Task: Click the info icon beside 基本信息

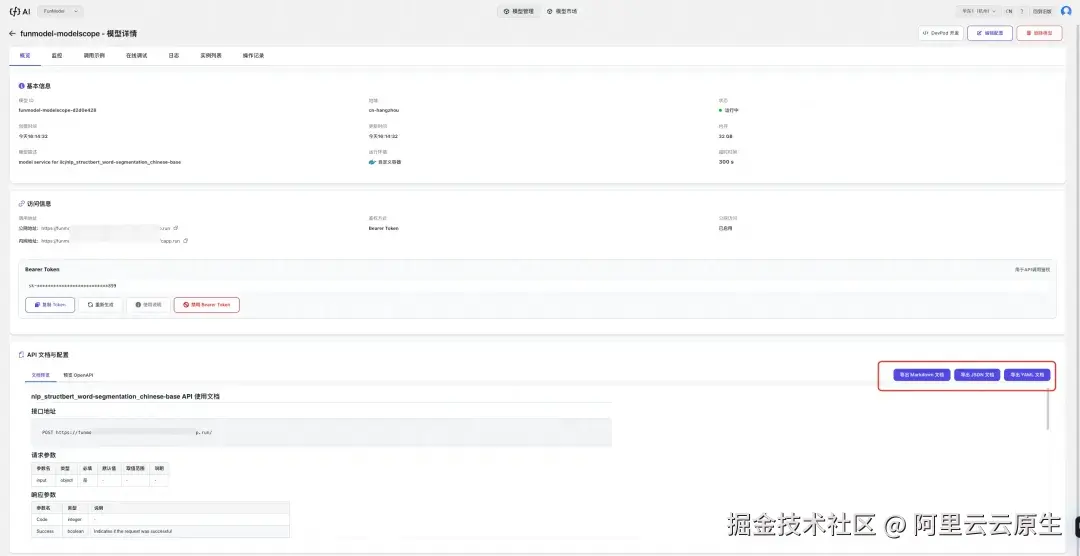Action: pyautogui.click(x=22, y=86)
